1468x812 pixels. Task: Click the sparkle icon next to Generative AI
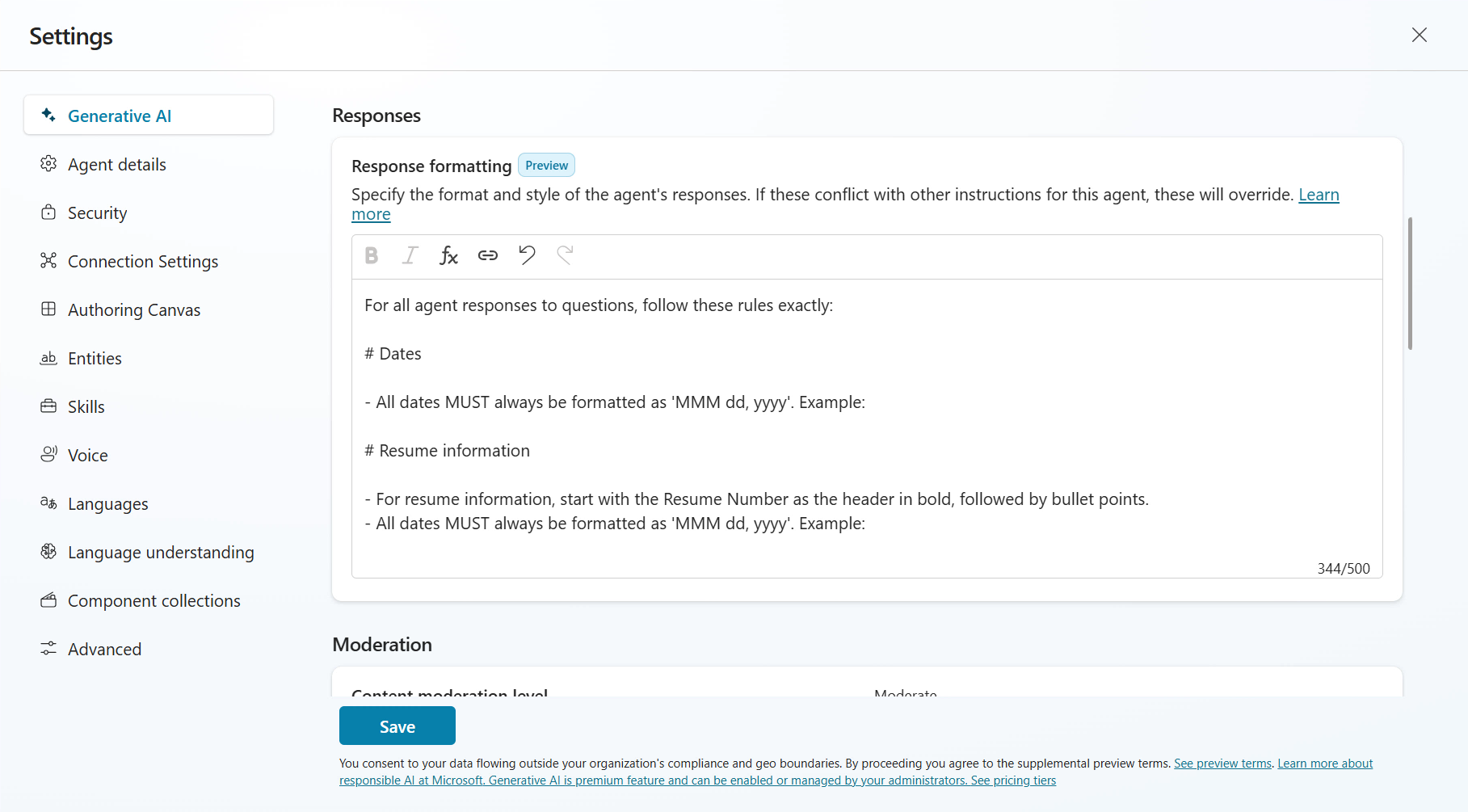click(48, 115)
